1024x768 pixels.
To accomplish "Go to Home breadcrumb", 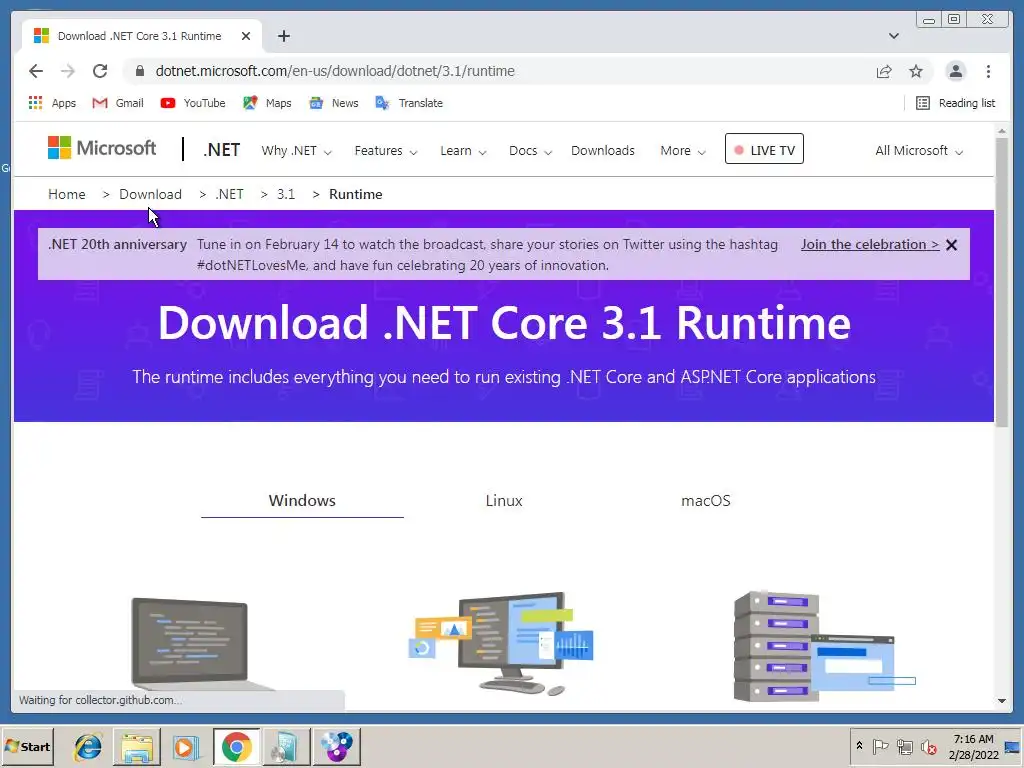I will point(67,195).
